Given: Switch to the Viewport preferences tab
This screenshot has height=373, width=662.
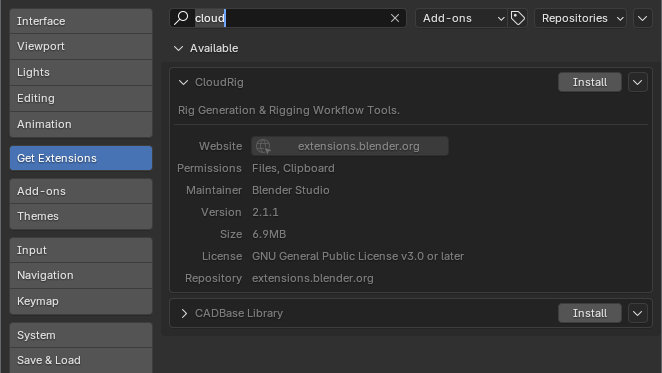Looking at the screenshot, I should [81, 46].
